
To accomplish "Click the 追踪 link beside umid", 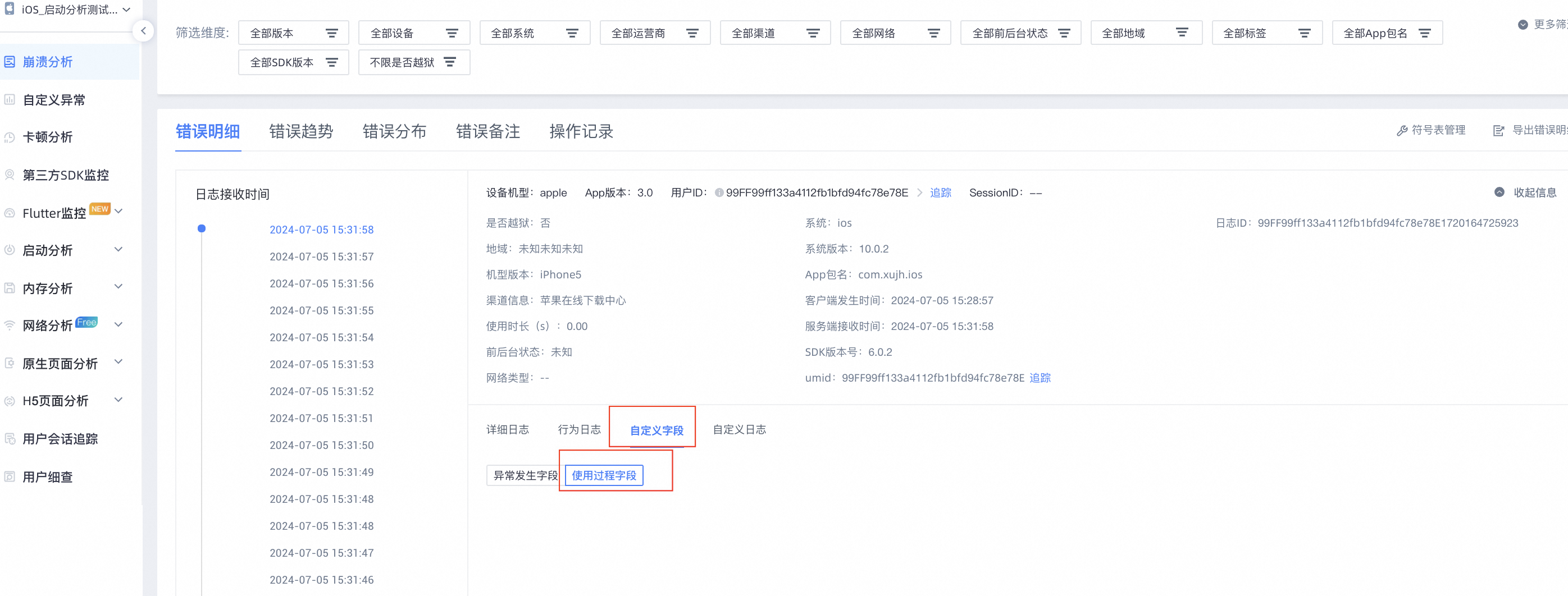I will pos(1040,378).
